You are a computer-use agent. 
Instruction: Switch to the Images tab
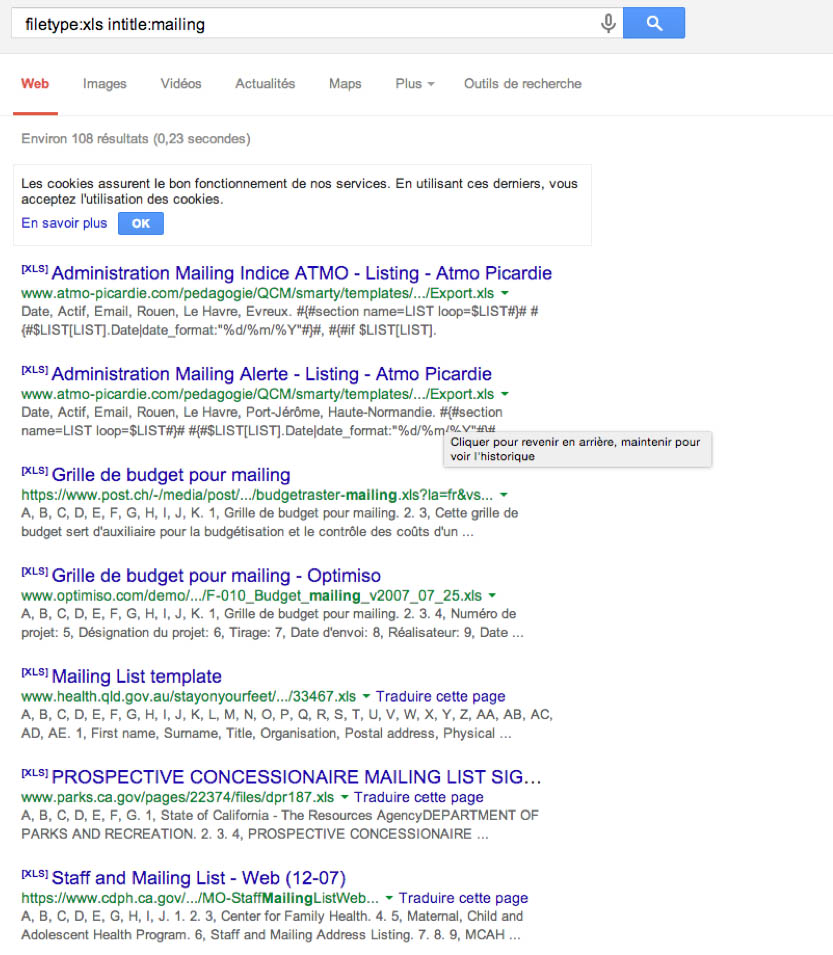(x=105, y=83)
